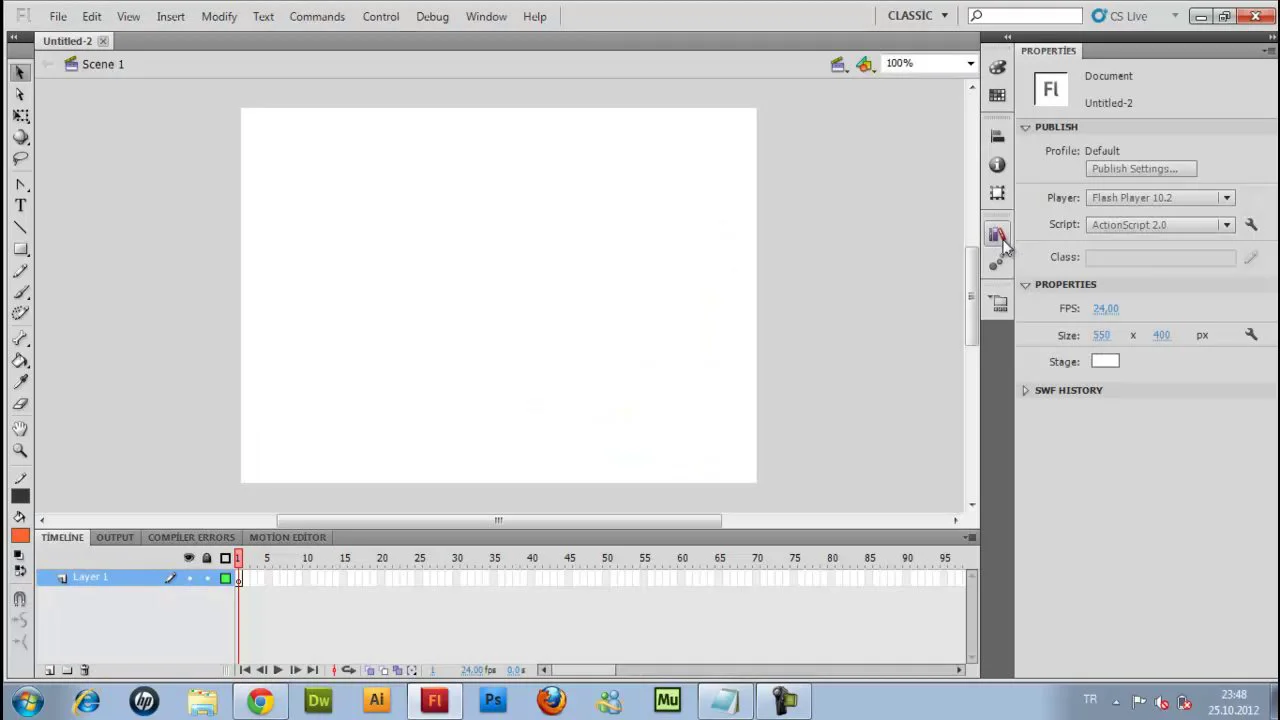
Task: Select the Brush tool
Action: point(20,293)
